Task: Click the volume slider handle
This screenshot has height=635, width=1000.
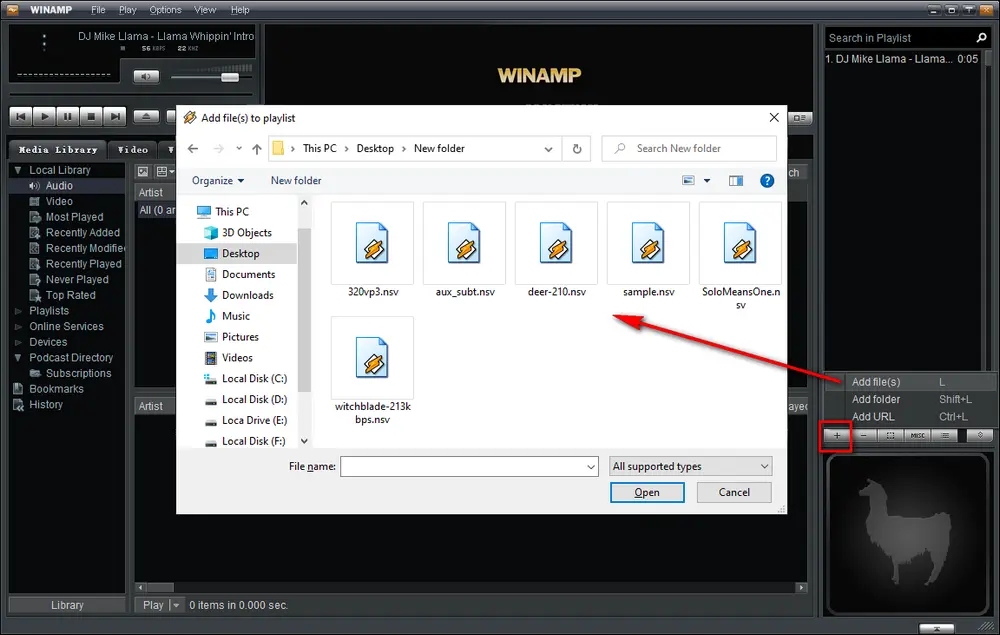Action: (x=230, y=77)
